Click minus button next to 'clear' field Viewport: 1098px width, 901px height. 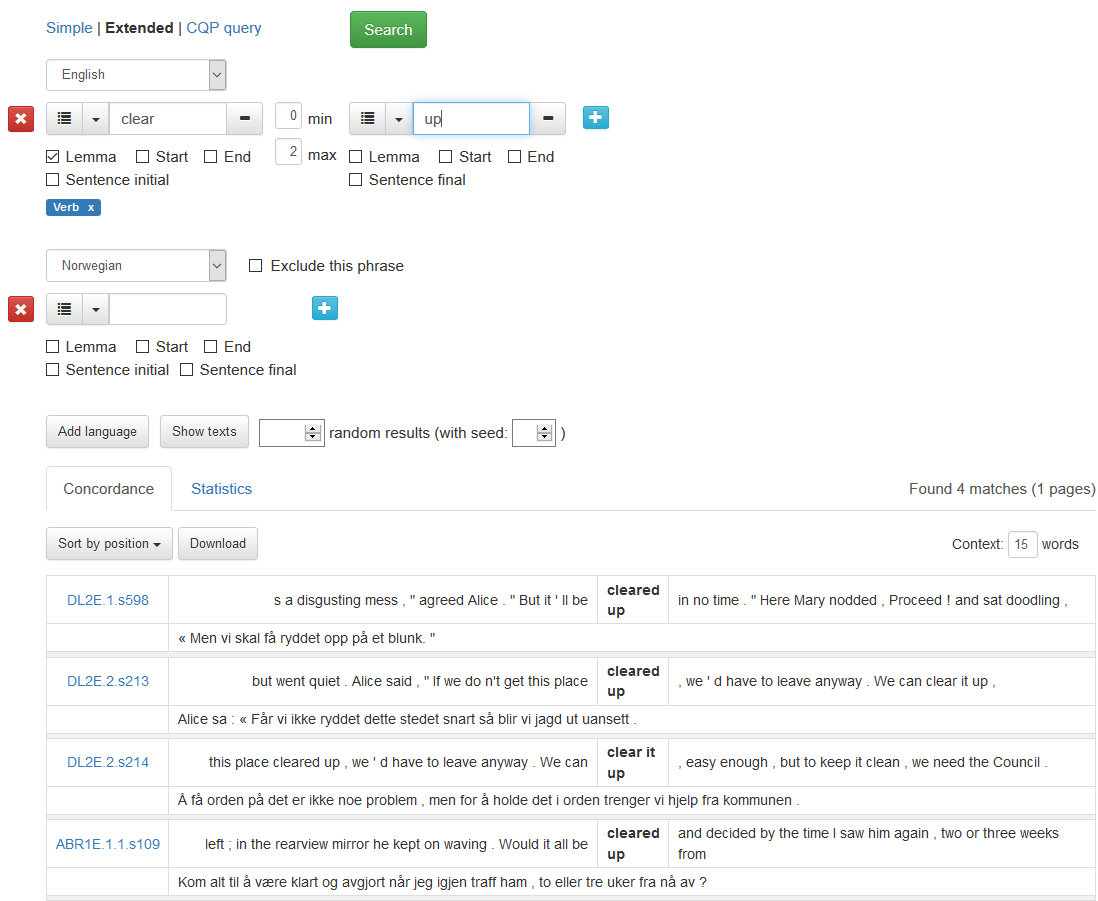pyautogui.click(x=245, y=119)
